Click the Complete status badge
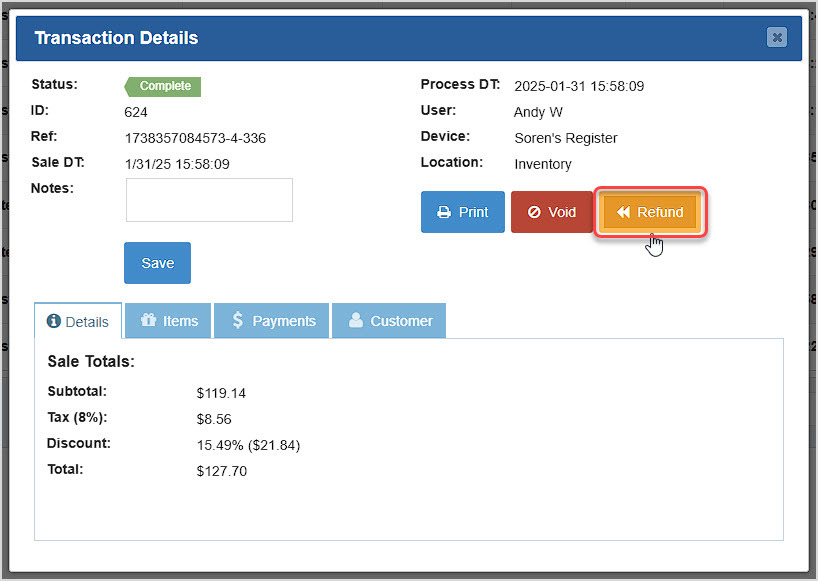The height and width of the screenshot is (581, 818). [161, 86]
